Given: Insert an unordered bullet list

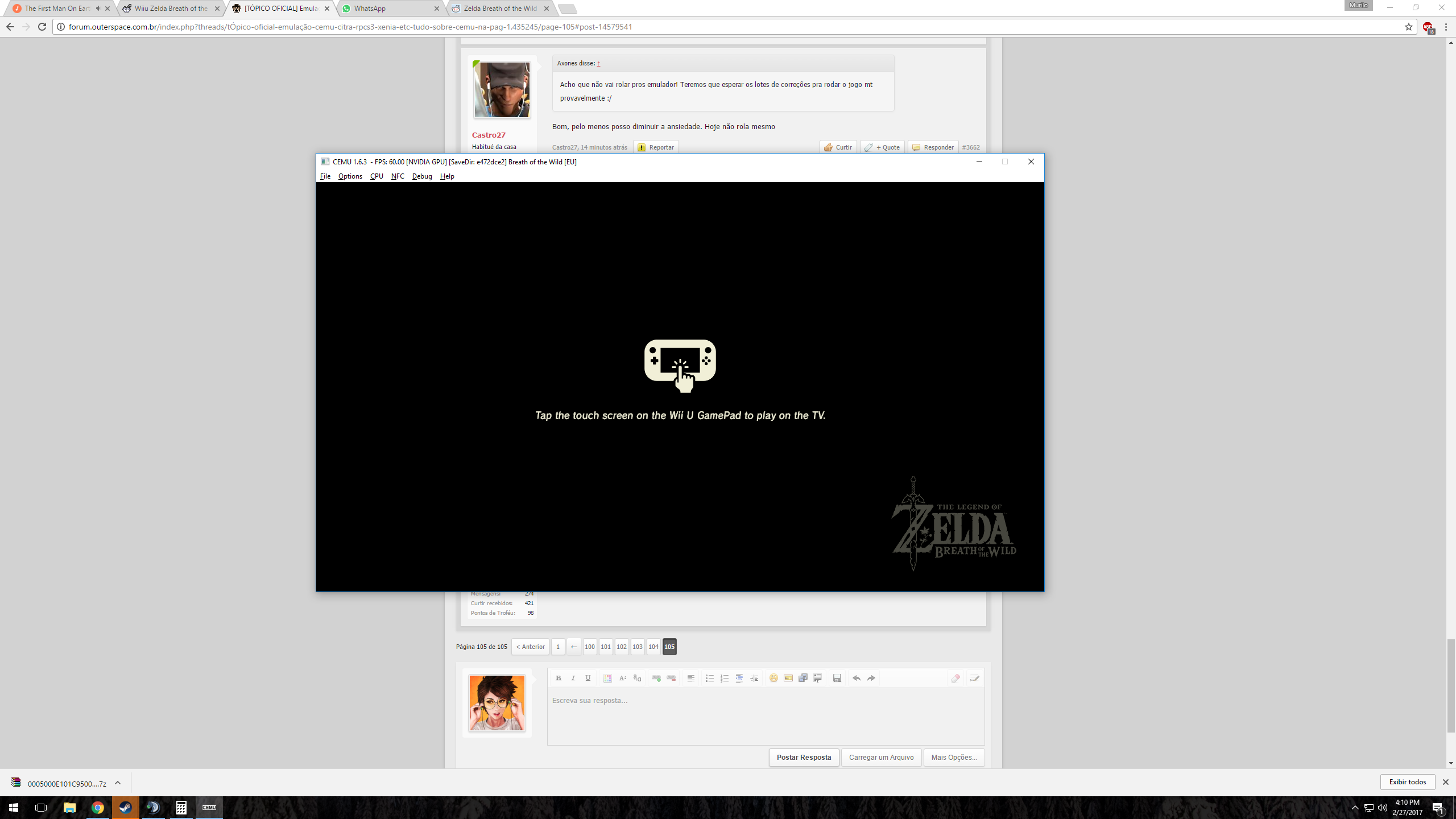Looking at the screenshot, I should coord(709,678).
